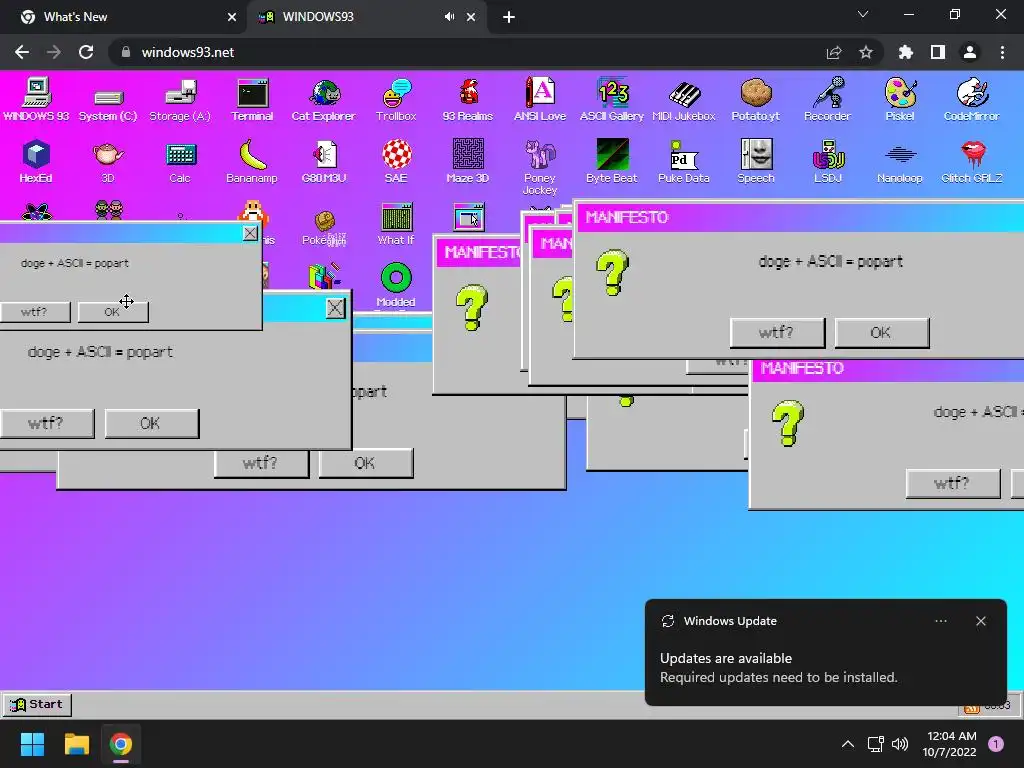This screenshot has height=768, width=1024.
Task: Launch the ANSI Love icon
Action: click(x=540, y=100)
